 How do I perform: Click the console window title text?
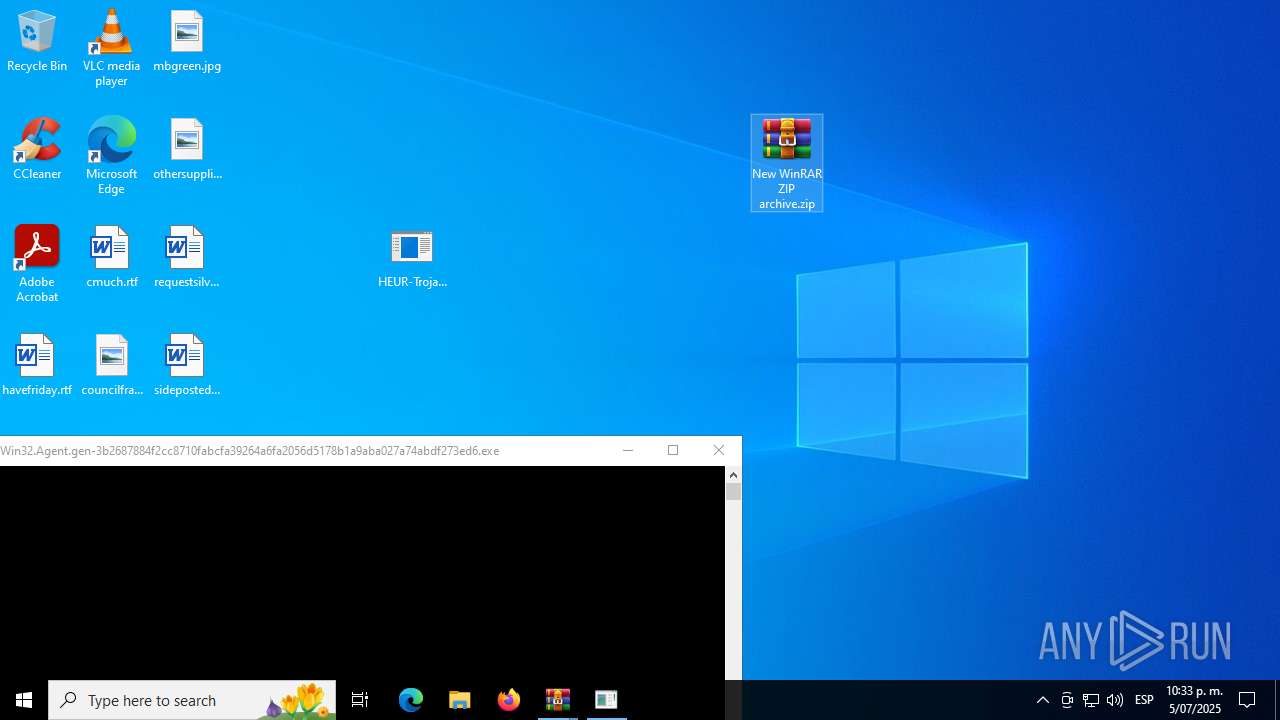[x=250, y=451]
